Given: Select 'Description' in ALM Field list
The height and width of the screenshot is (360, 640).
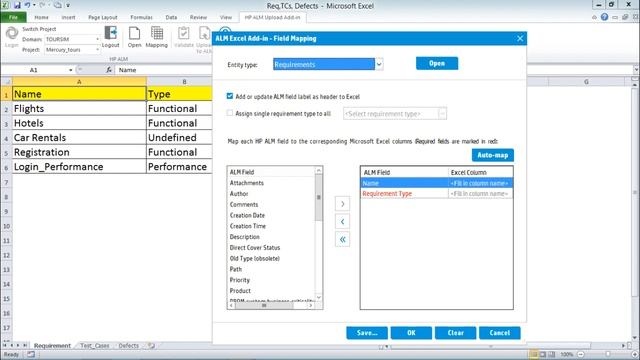Looking at the screenshot, I should (244, 237).
